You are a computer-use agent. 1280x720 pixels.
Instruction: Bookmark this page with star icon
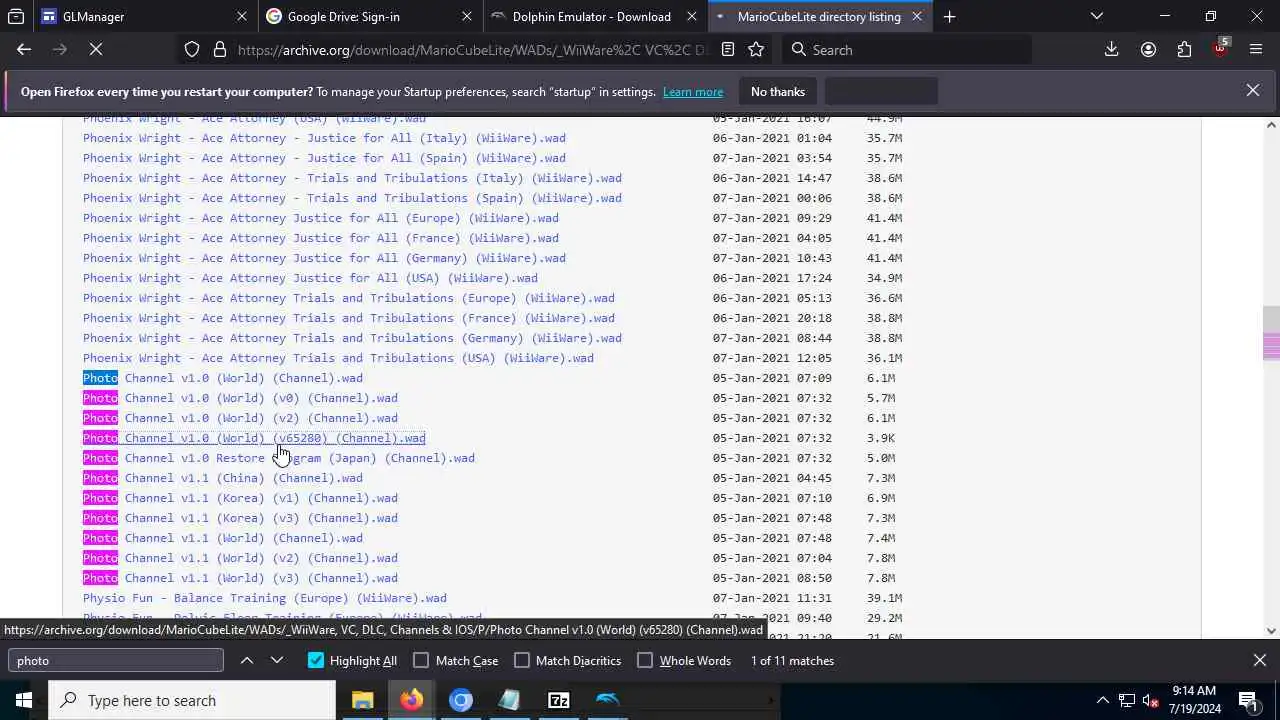tap(756, 49)
